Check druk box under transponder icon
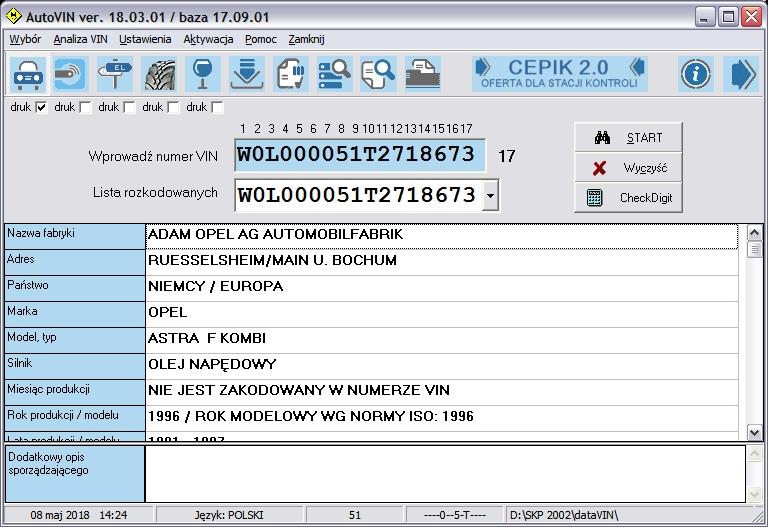Viewport: 768px width, 527px height. 85,107
